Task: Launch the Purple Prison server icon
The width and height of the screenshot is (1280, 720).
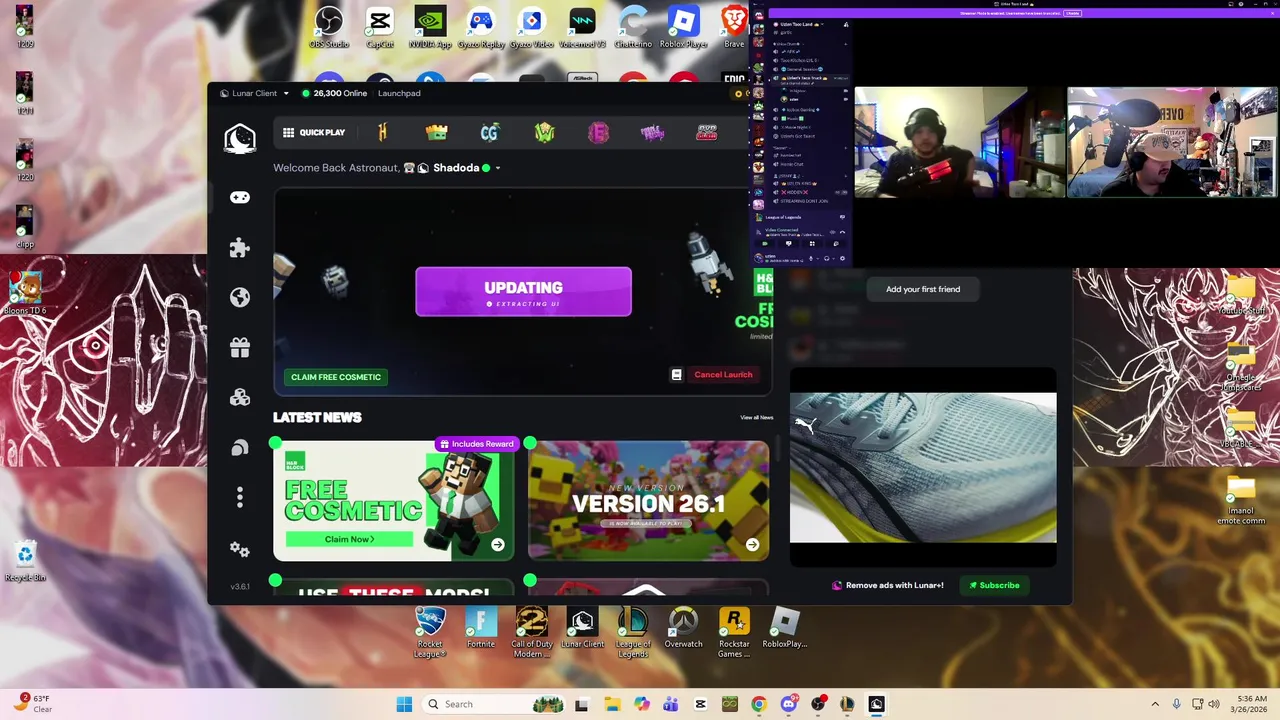Action: click(652, 132)
